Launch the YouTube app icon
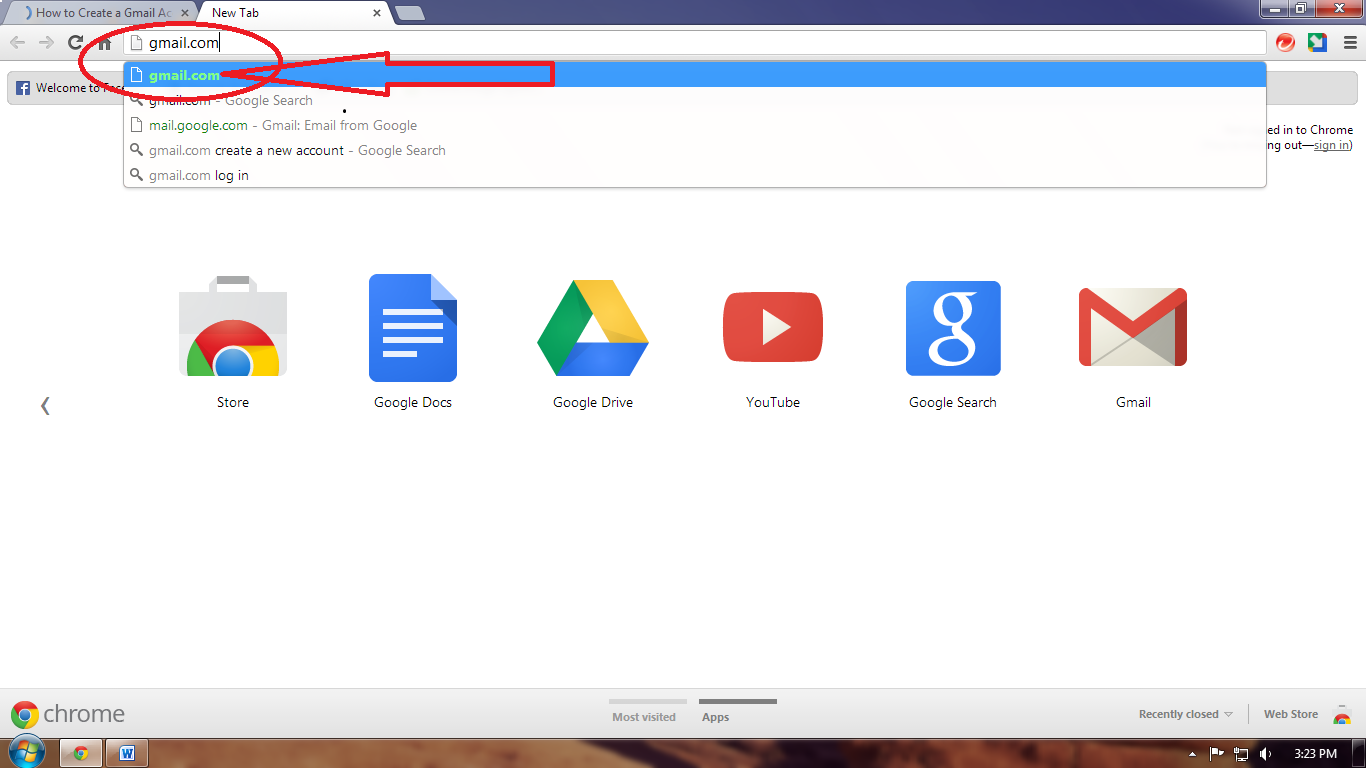 [x=773, y=327]
